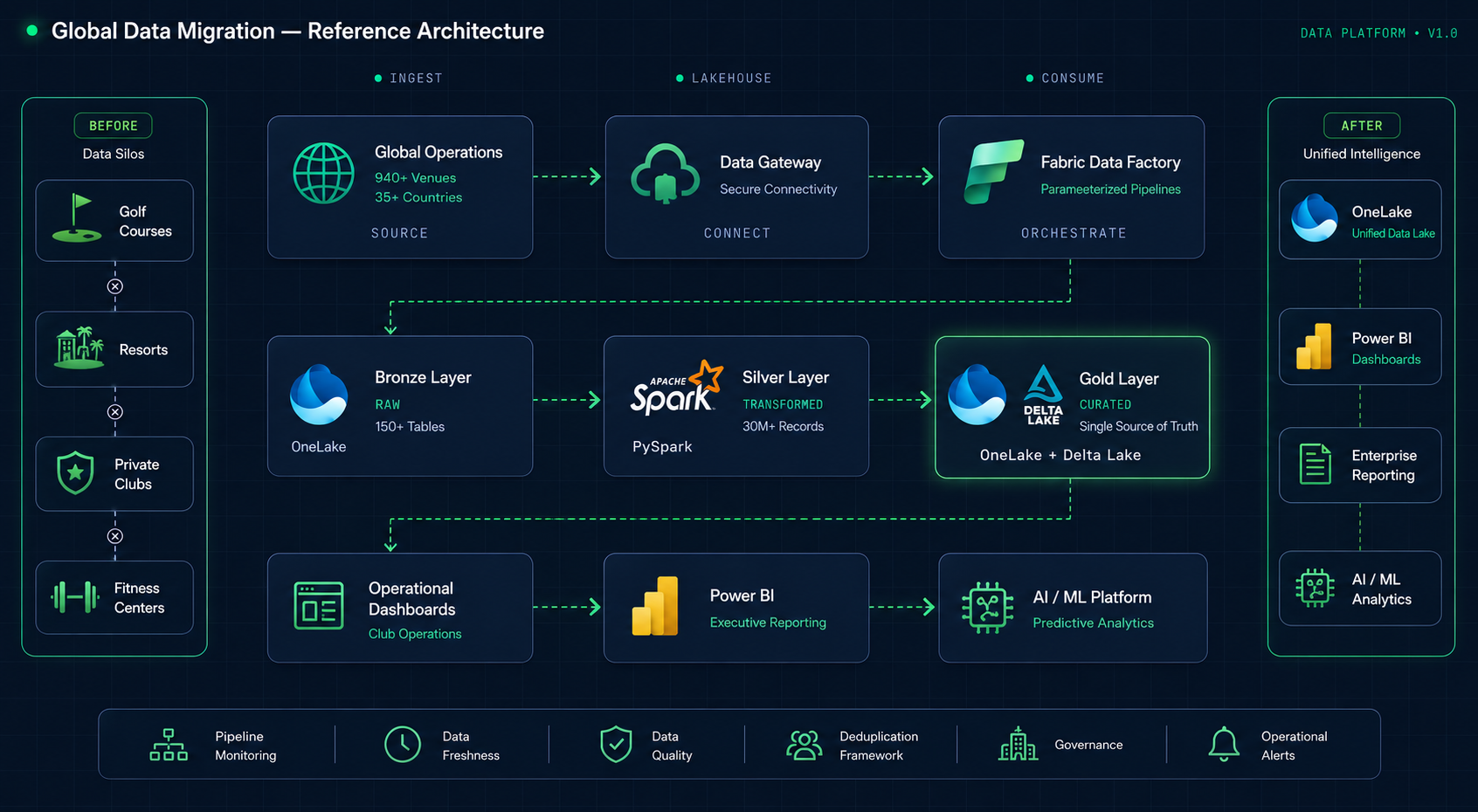1478x812 pixels.
Task: Click the 'Unified Data Lake' text
Action: click(1393, 234)
